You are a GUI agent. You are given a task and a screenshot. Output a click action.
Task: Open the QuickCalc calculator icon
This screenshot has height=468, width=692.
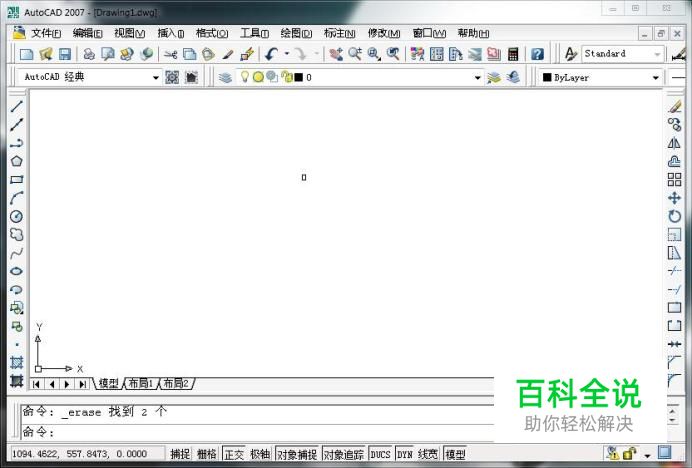513,54
